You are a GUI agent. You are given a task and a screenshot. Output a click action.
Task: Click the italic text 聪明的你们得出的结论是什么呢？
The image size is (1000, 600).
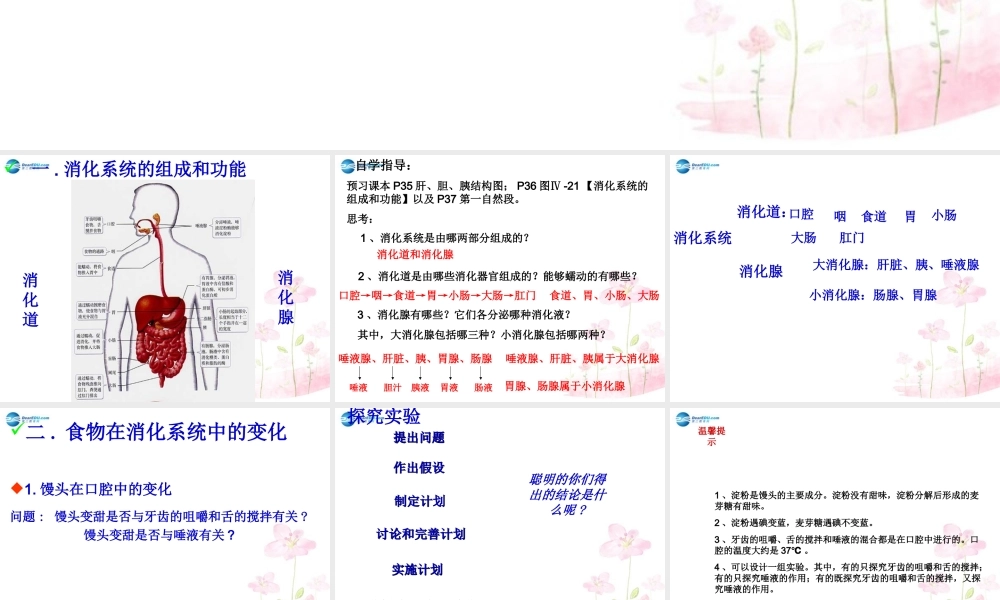568,494
